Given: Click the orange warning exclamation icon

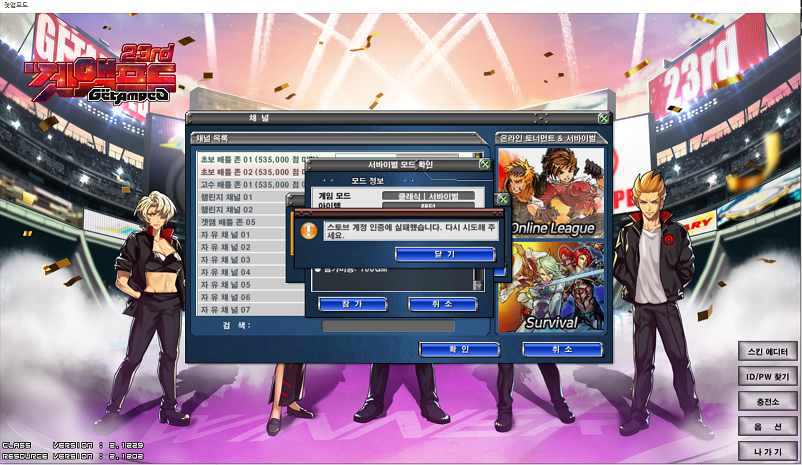Looking at the screenshot, I should point(309,232).
